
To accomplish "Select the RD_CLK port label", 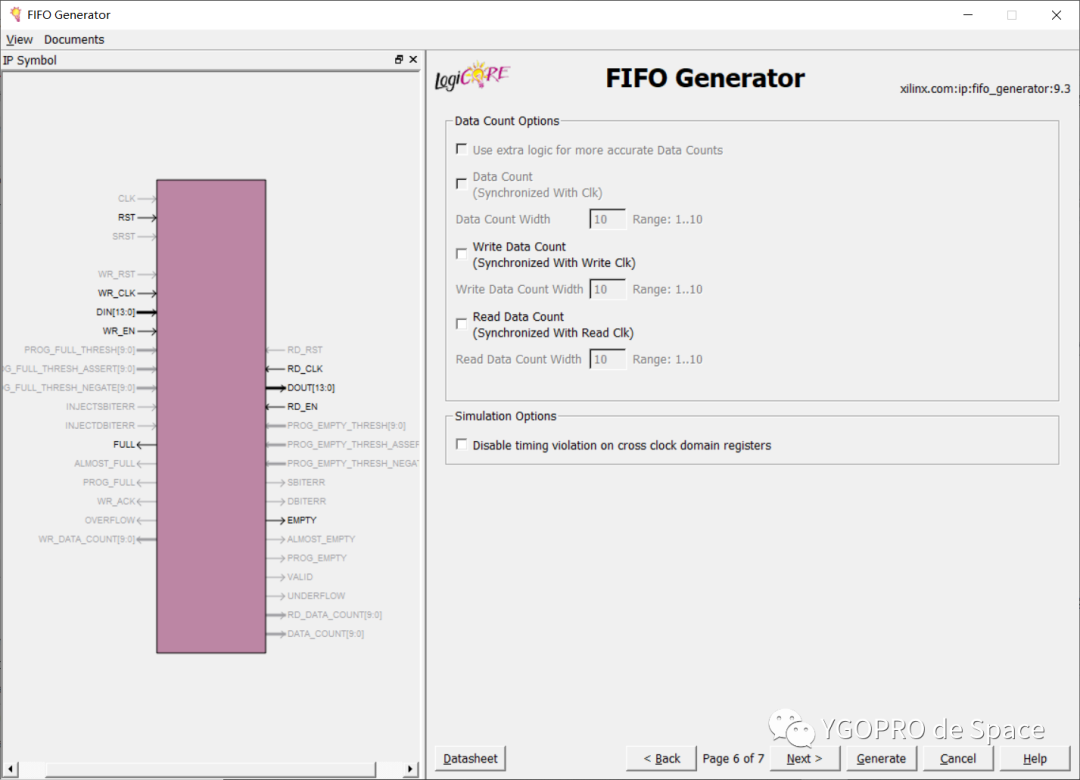I will [305, 369].
